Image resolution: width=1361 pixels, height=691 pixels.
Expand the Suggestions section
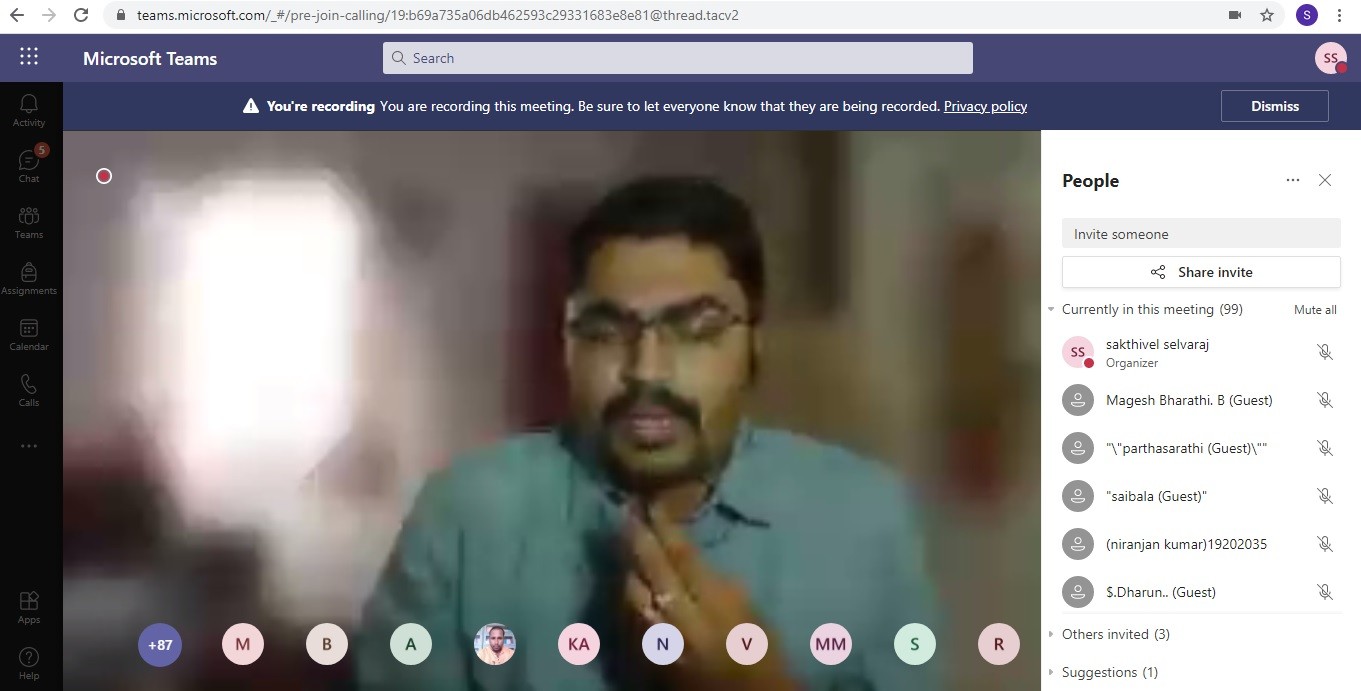(1051, 672)
